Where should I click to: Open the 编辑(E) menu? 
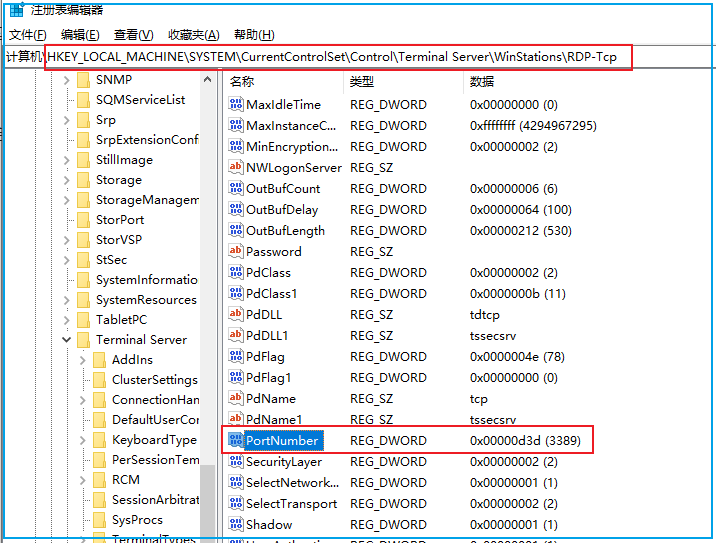click(x=80, y=35)
